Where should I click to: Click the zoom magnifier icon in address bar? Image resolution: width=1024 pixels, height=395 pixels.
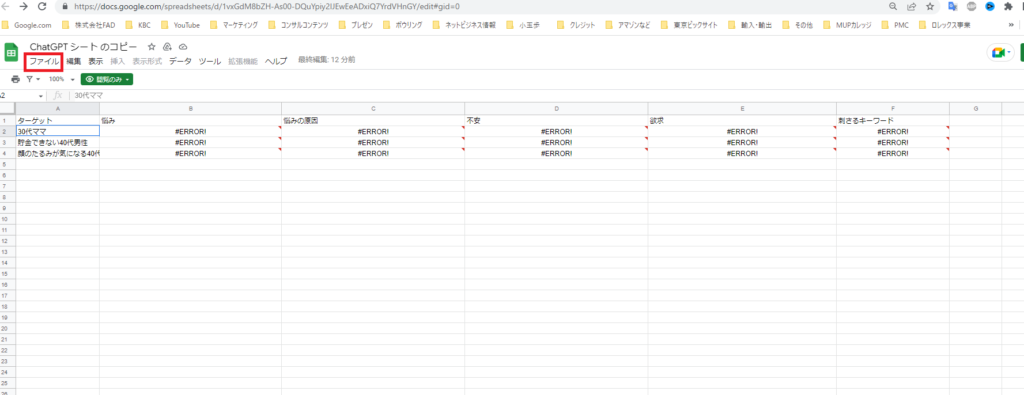(x=893, y=7)
